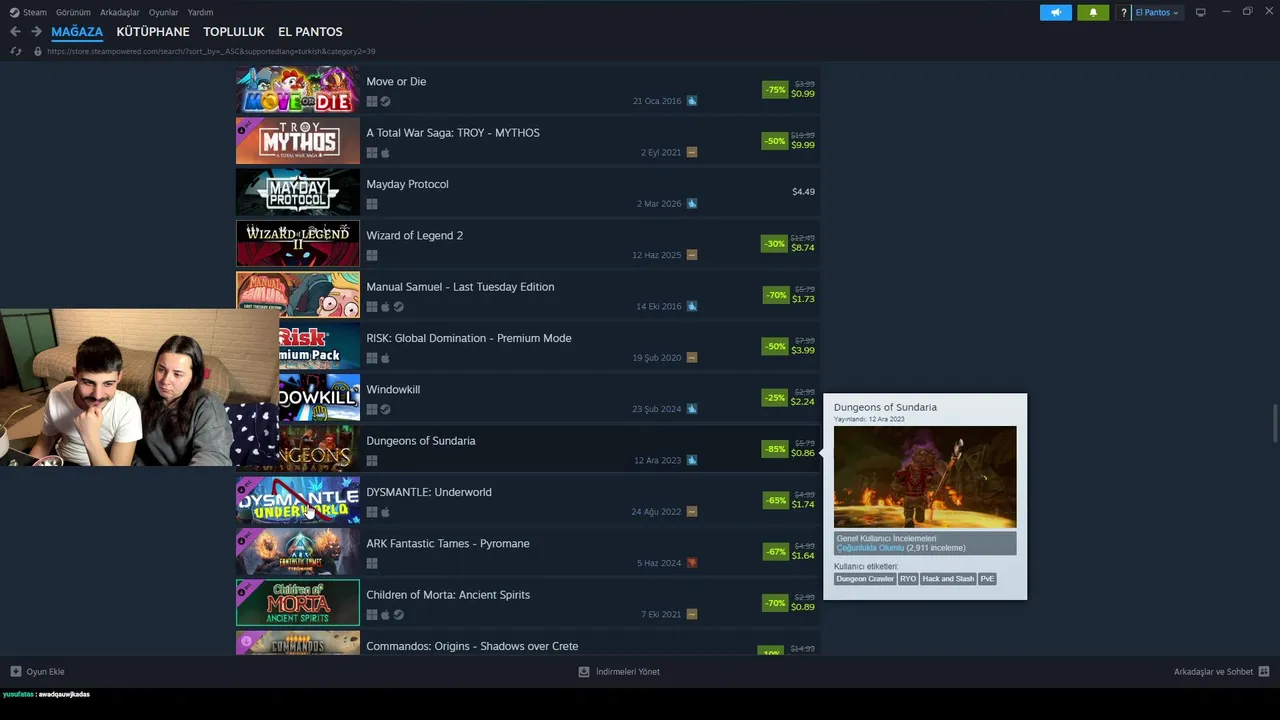Grab the page's vertical scrollbar thumb
Image resolution: width=1280 pixels, height=720 pixels.
[x=1274, y=423]
